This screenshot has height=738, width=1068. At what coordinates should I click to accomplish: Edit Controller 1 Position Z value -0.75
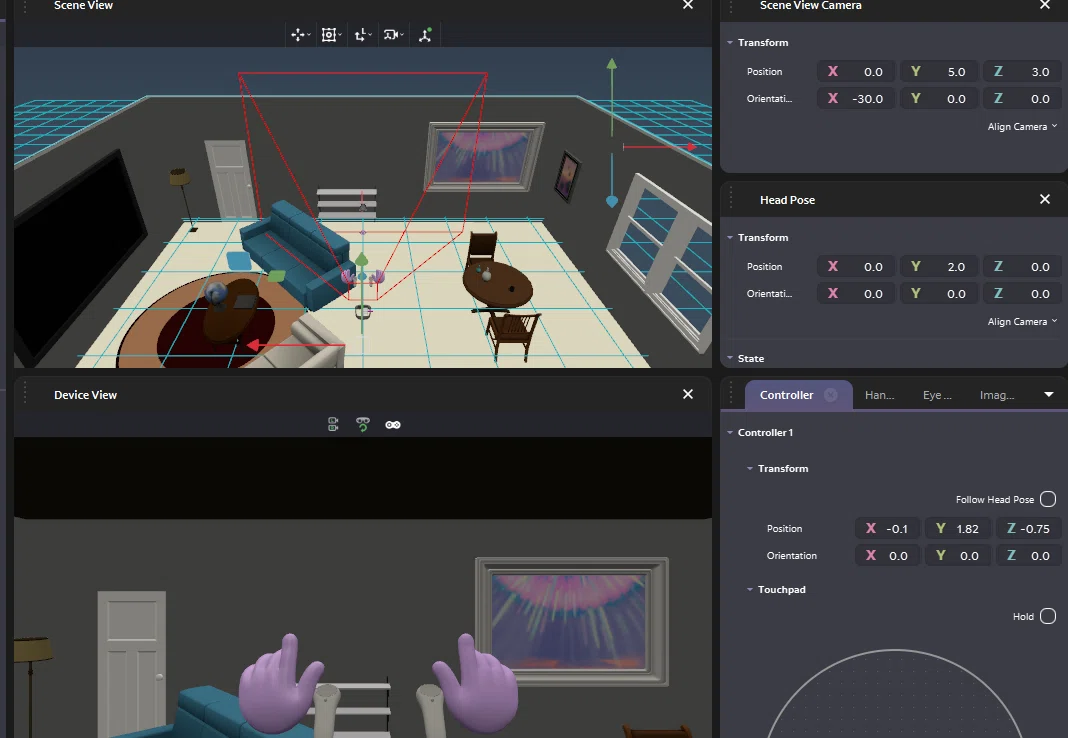(x=1028, y=528)
